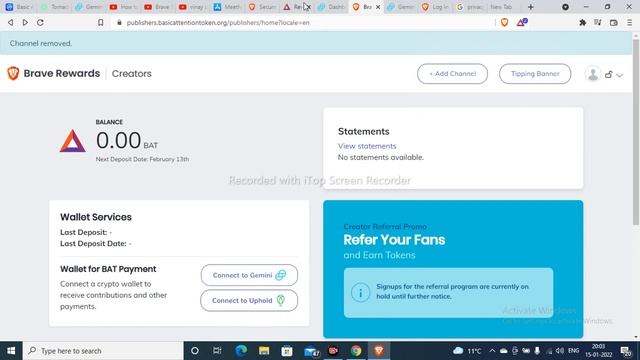The height and width of the screenshot is (360, 640).
Task: Switch to the Dashb tab
Action: click(x=332, y=7)
